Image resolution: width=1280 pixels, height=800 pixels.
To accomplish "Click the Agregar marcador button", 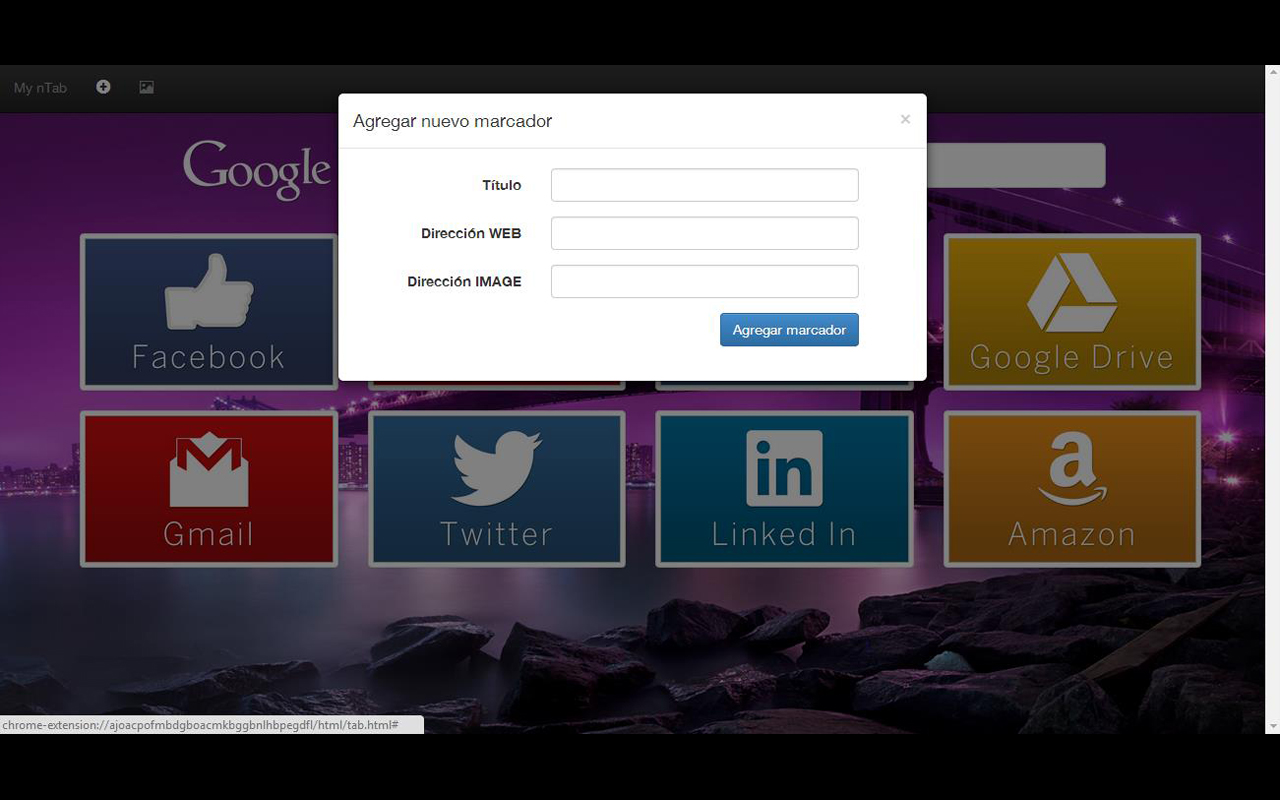I will 789,330.
